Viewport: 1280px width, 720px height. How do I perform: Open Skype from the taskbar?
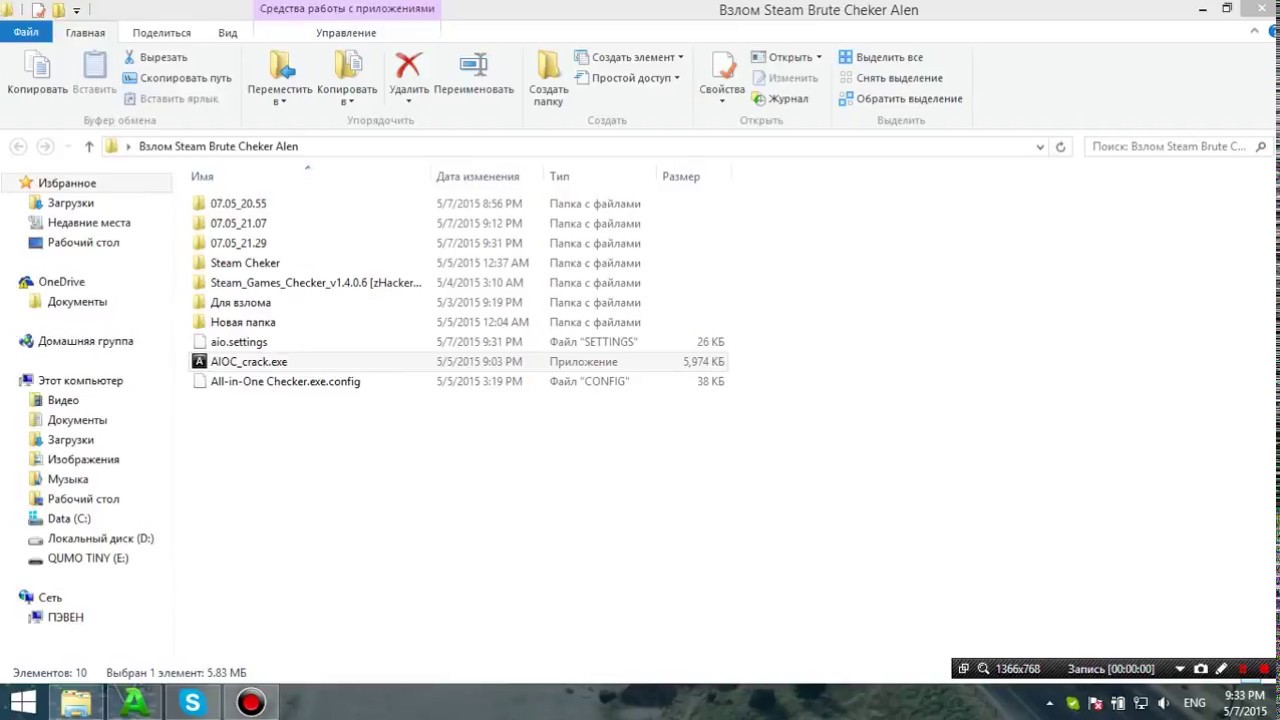[x=192, y=703]
